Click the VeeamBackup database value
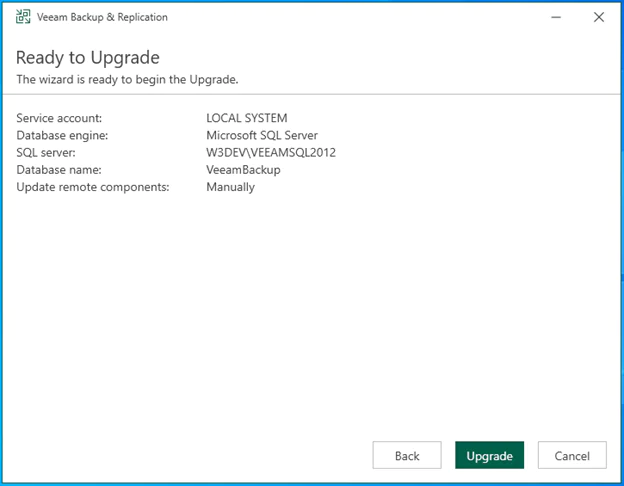This screenshot has width=624, height=486. coord(243,169)
